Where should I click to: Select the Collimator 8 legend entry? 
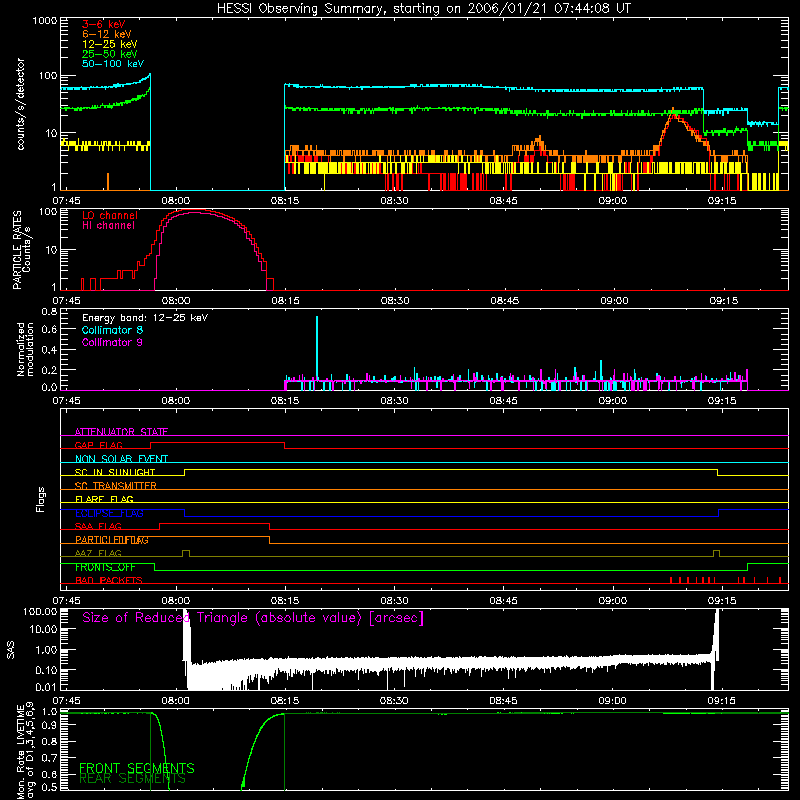[112, 330]
